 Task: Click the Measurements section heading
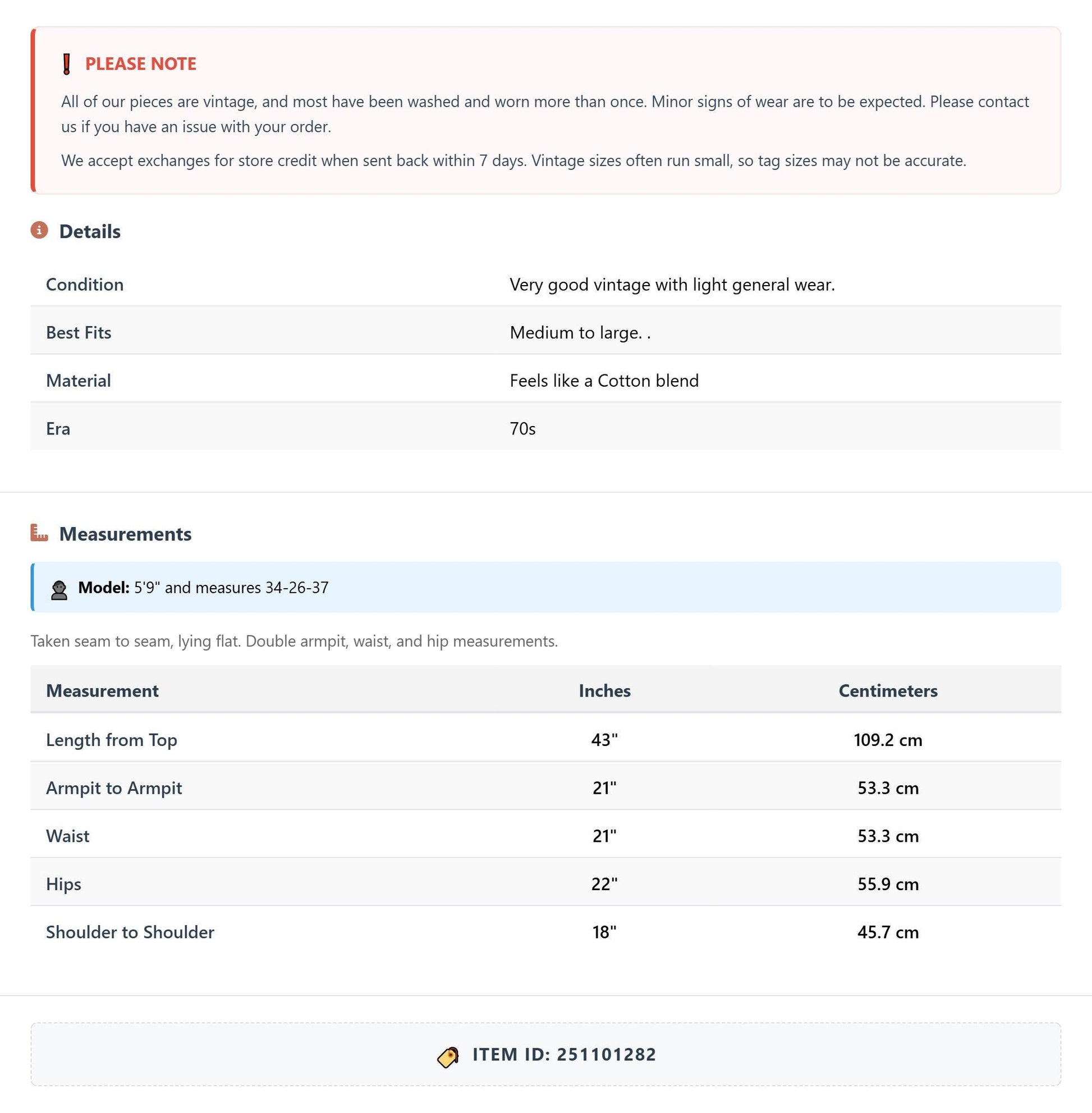tap(125, 534)
